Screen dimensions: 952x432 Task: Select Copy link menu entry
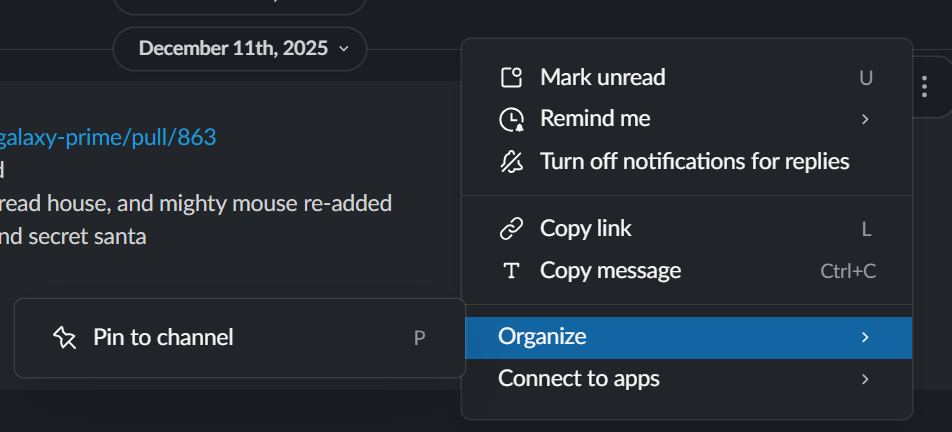[x=585, y=229]
